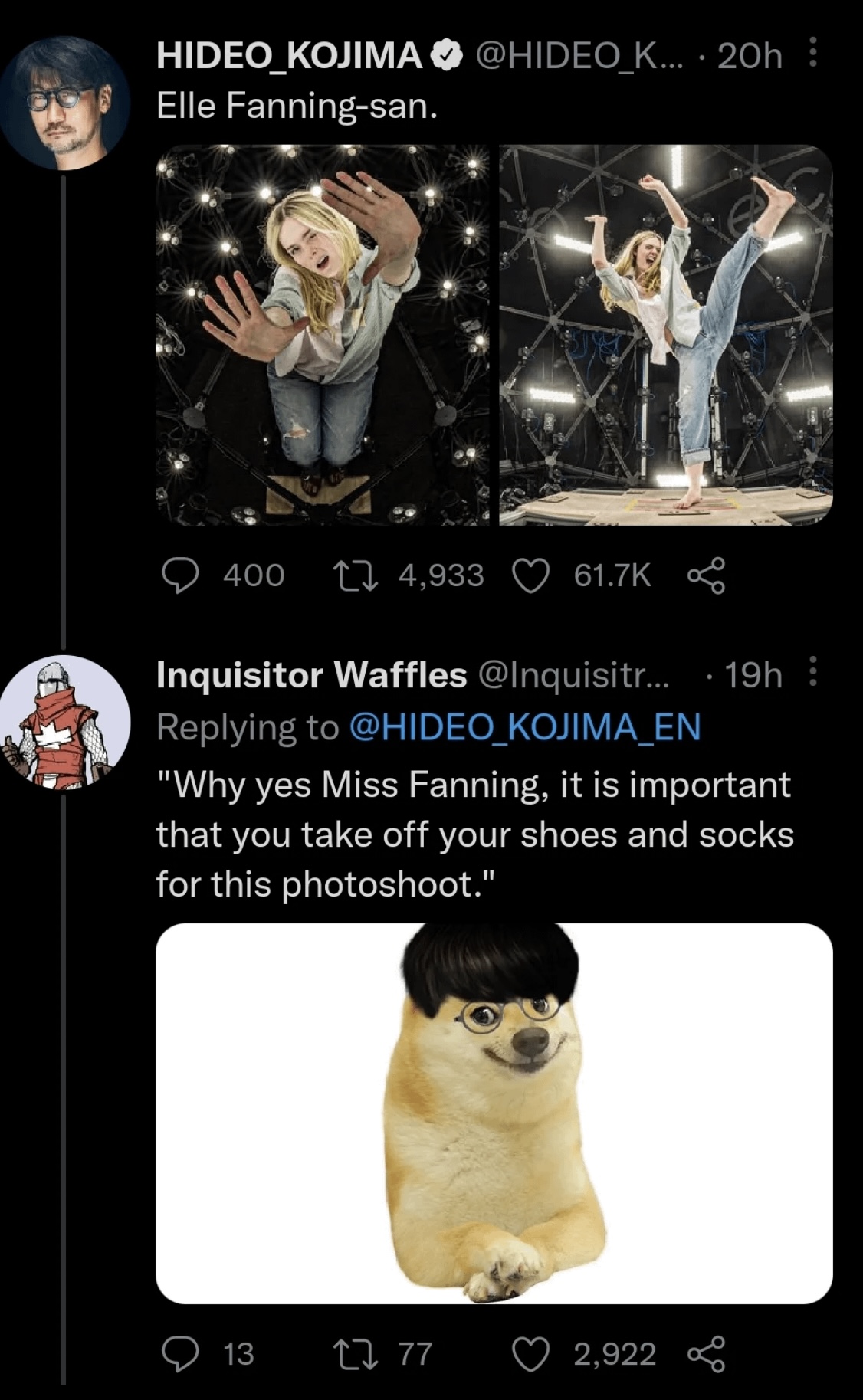
Task: Open the tweet text "Elle Fanning-san."
Action: [x=297, y=106]
